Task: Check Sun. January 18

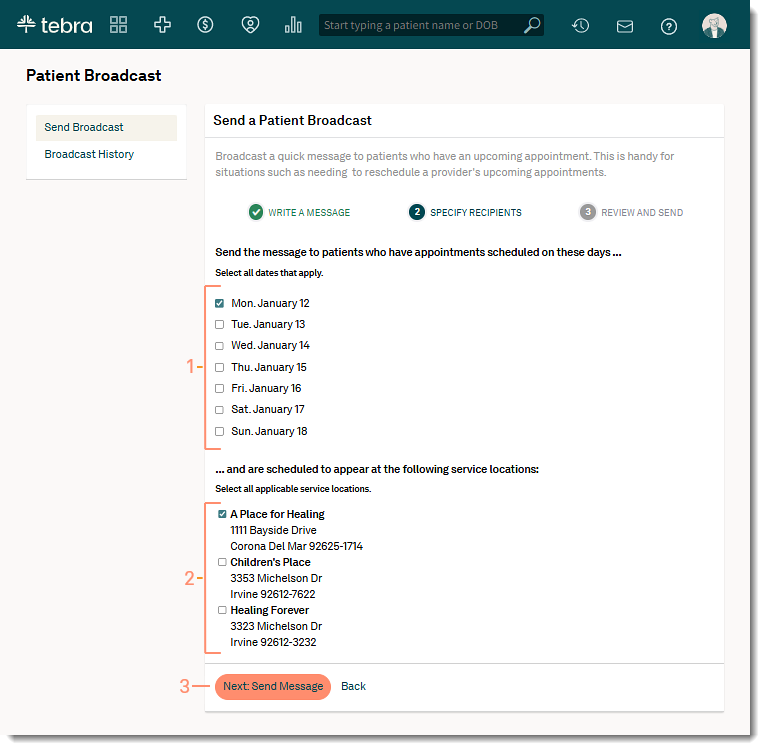Action: tap(220, 432)
